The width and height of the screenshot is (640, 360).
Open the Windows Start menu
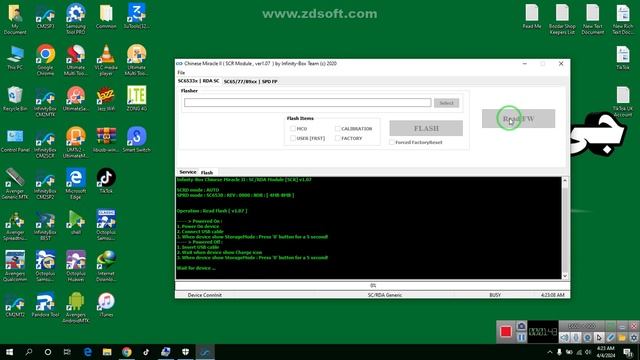[9, 352]
